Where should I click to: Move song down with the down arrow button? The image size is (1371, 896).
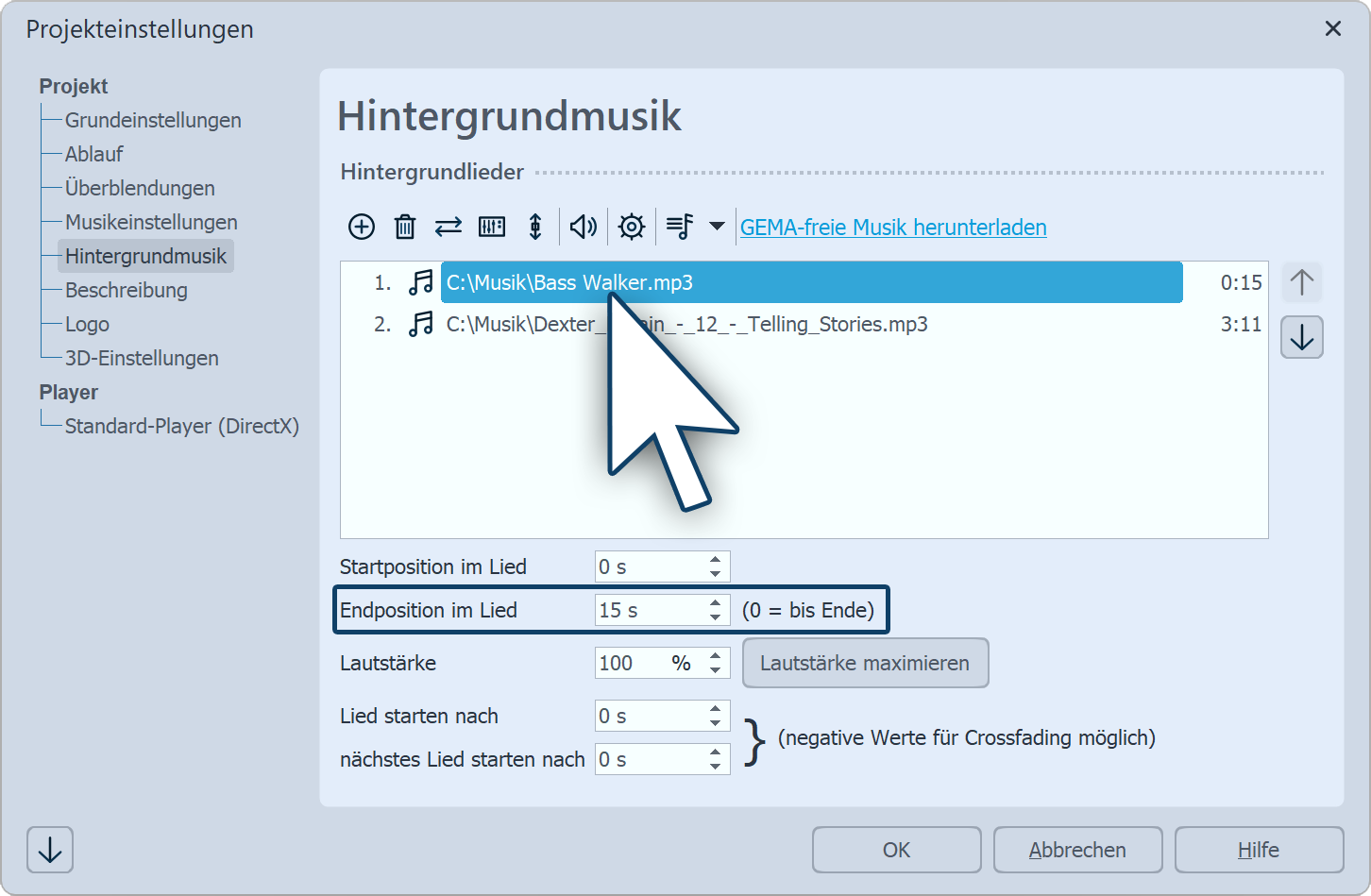[1301, 338]
